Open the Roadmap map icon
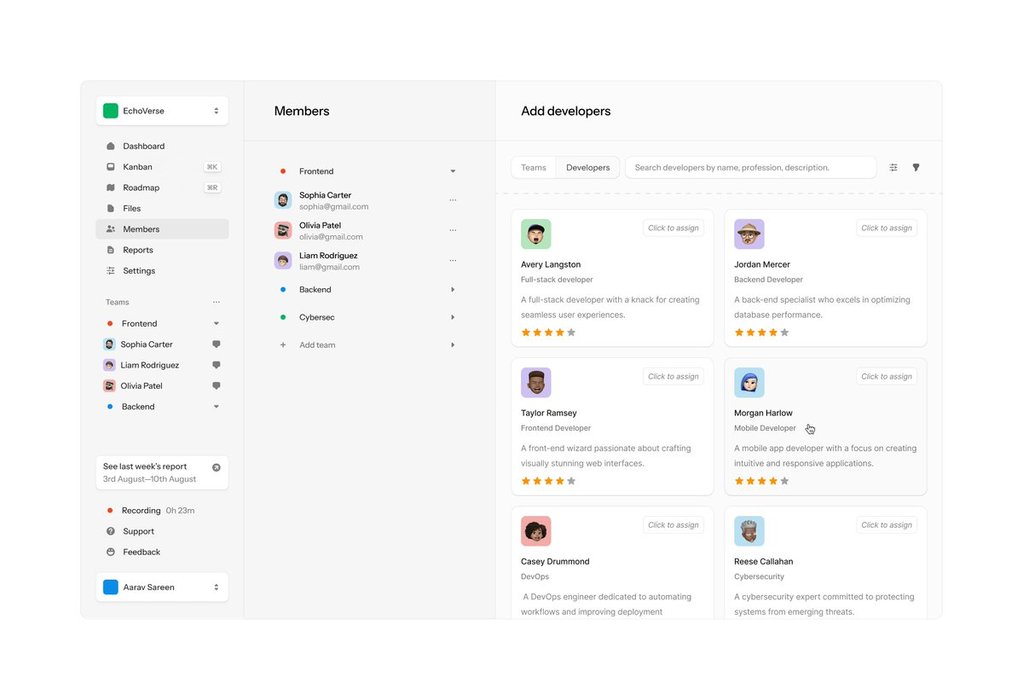Screen dimensions: 1023x700 110,188
